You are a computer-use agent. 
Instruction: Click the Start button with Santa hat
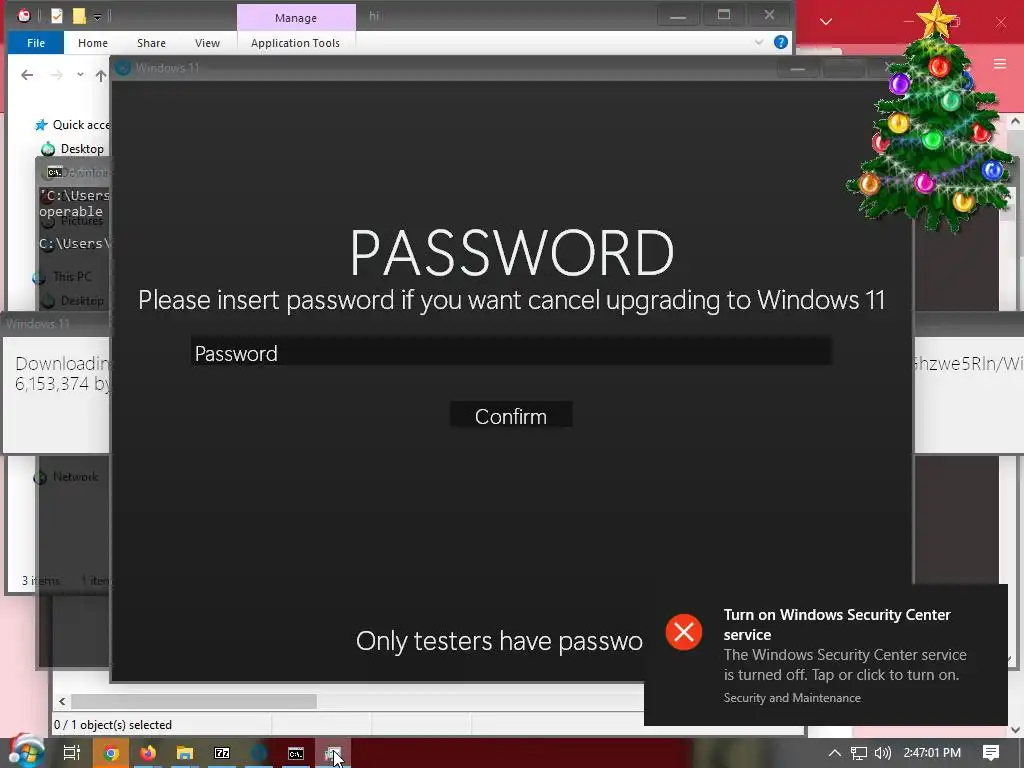coord(27,752)
